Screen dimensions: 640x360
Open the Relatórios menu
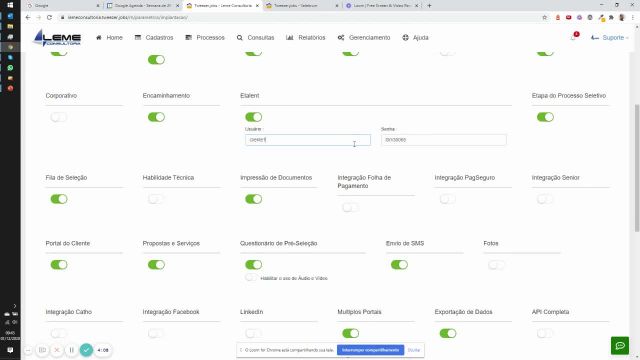click(306, 38)
